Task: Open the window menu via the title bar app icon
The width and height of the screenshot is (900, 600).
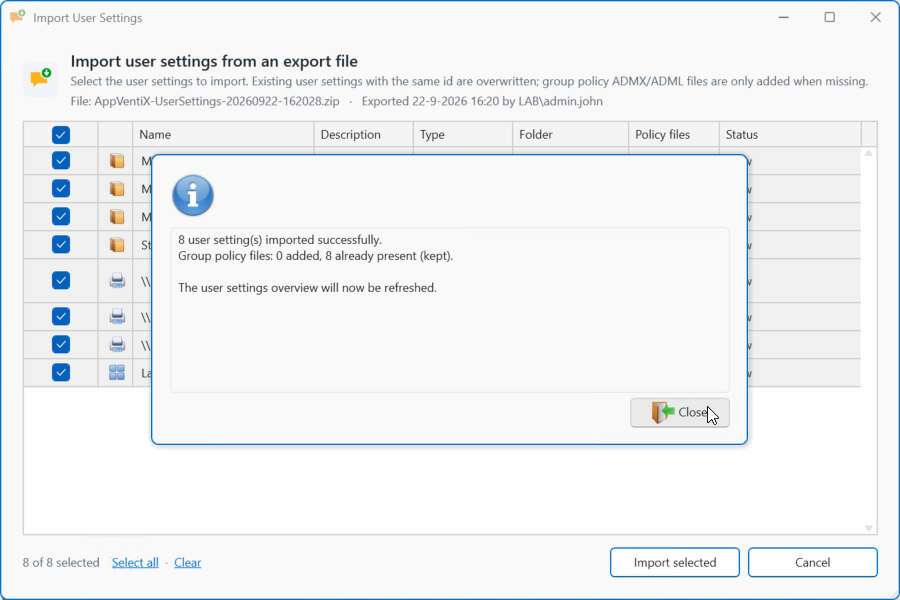Action: click(x=17, y=17)
